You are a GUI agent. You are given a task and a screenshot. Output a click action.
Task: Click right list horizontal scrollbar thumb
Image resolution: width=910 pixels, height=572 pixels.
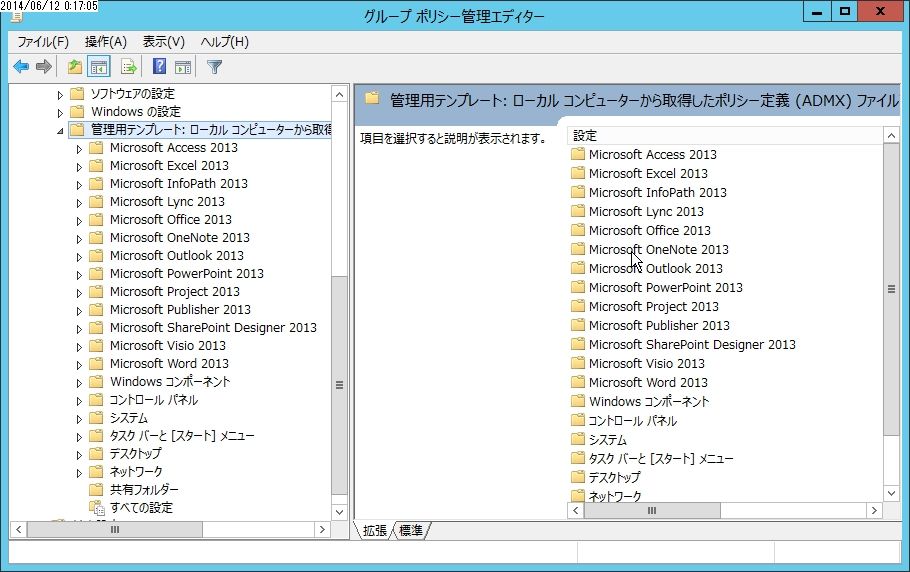[x=652, y=511]
